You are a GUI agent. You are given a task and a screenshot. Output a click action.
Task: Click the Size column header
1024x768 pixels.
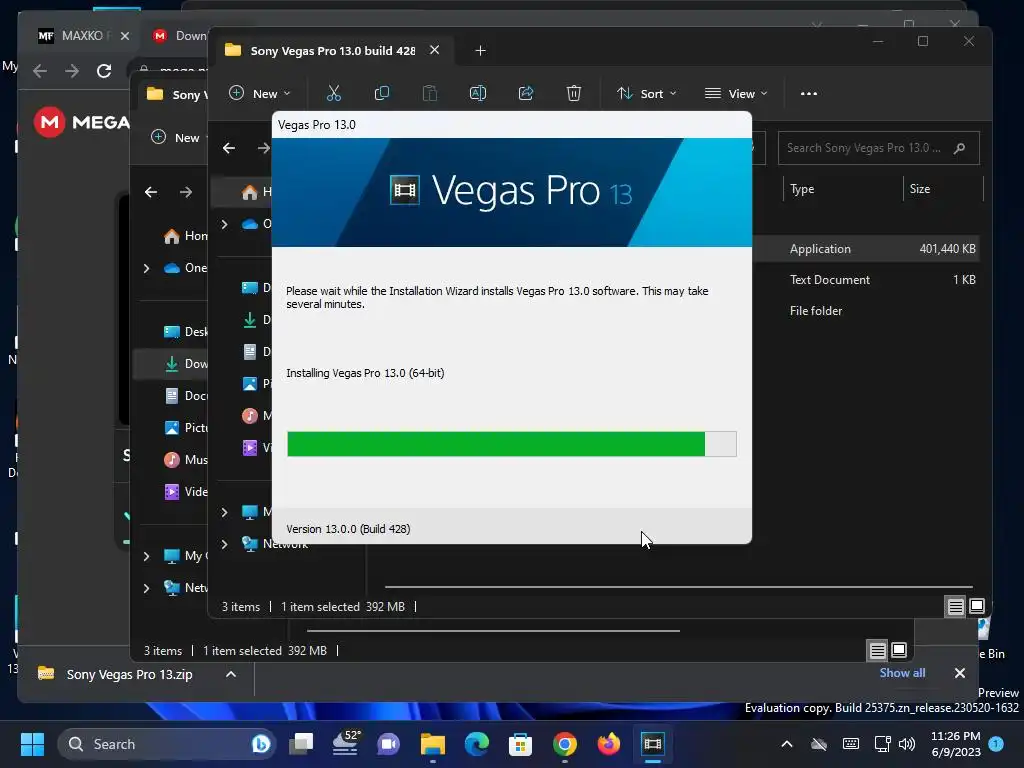click(920, 189)
